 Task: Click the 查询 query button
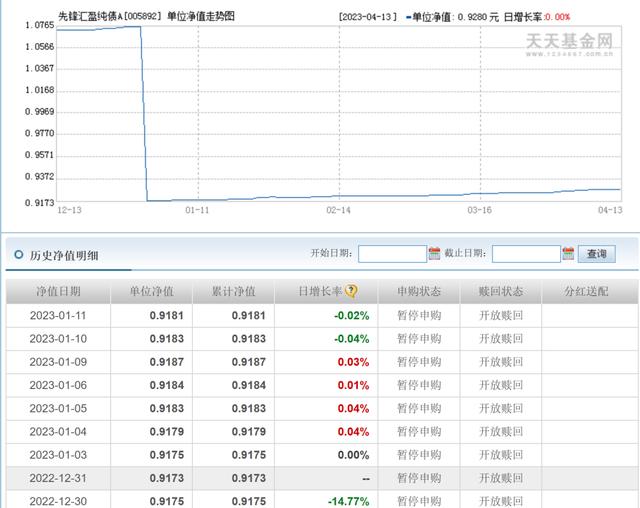point(596,254)
